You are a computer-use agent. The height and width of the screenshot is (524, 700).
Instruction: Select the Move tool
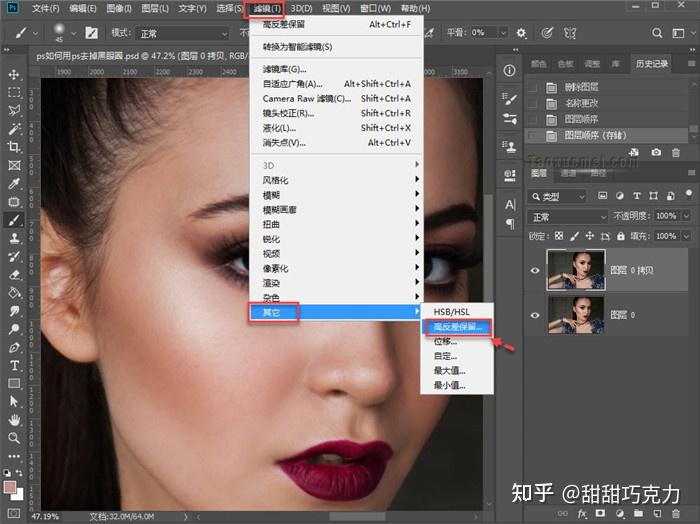[x=14, y=74]
